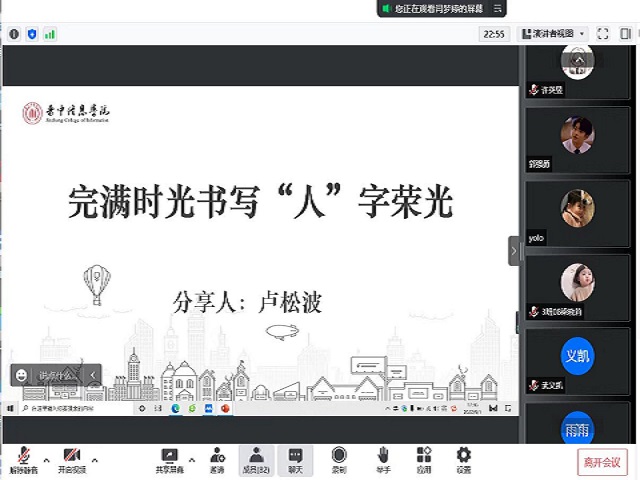Expand video options arrow beside 开启视频
640x480 pixels.
pos(95,460)
